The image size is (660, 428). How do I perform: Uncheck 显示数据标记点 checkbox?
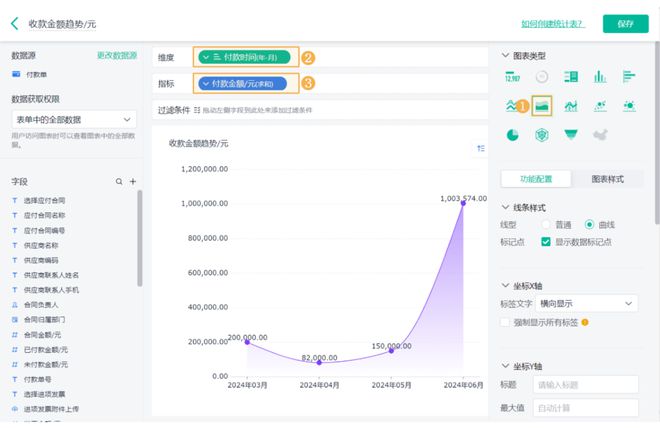[546, 241]
